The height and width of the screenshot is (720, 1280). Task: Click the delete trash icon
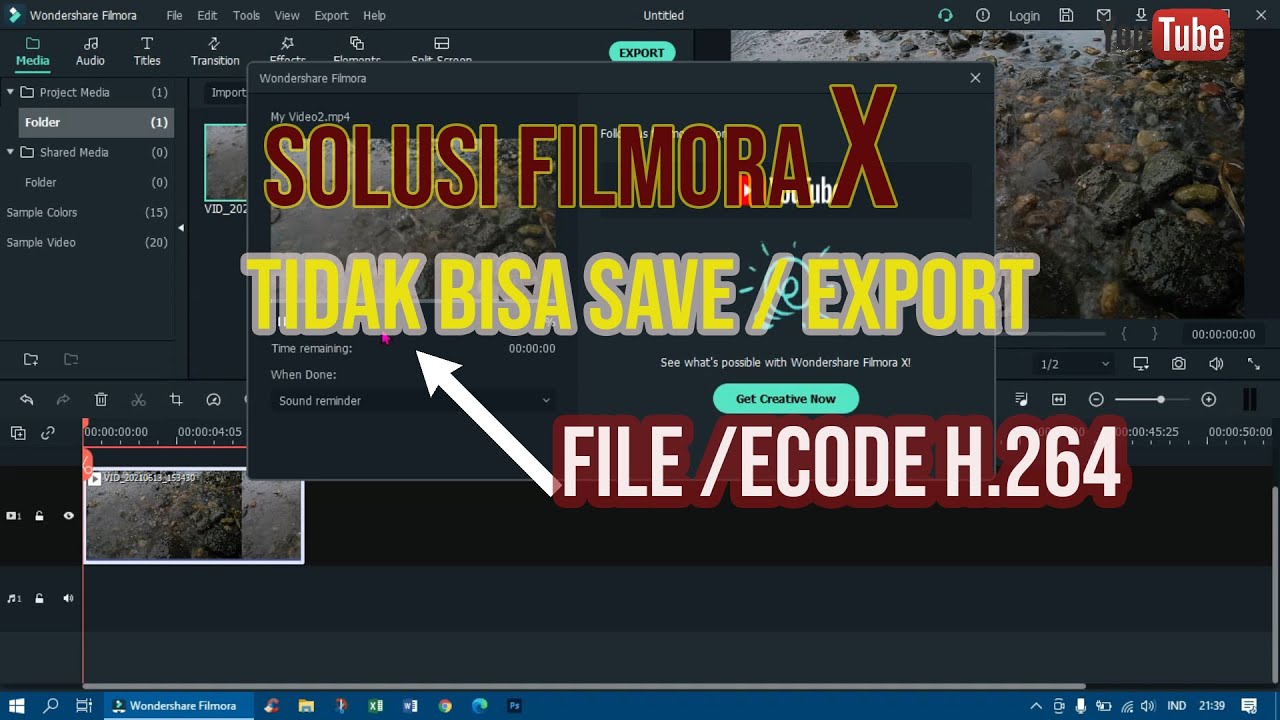click(101, 400)
